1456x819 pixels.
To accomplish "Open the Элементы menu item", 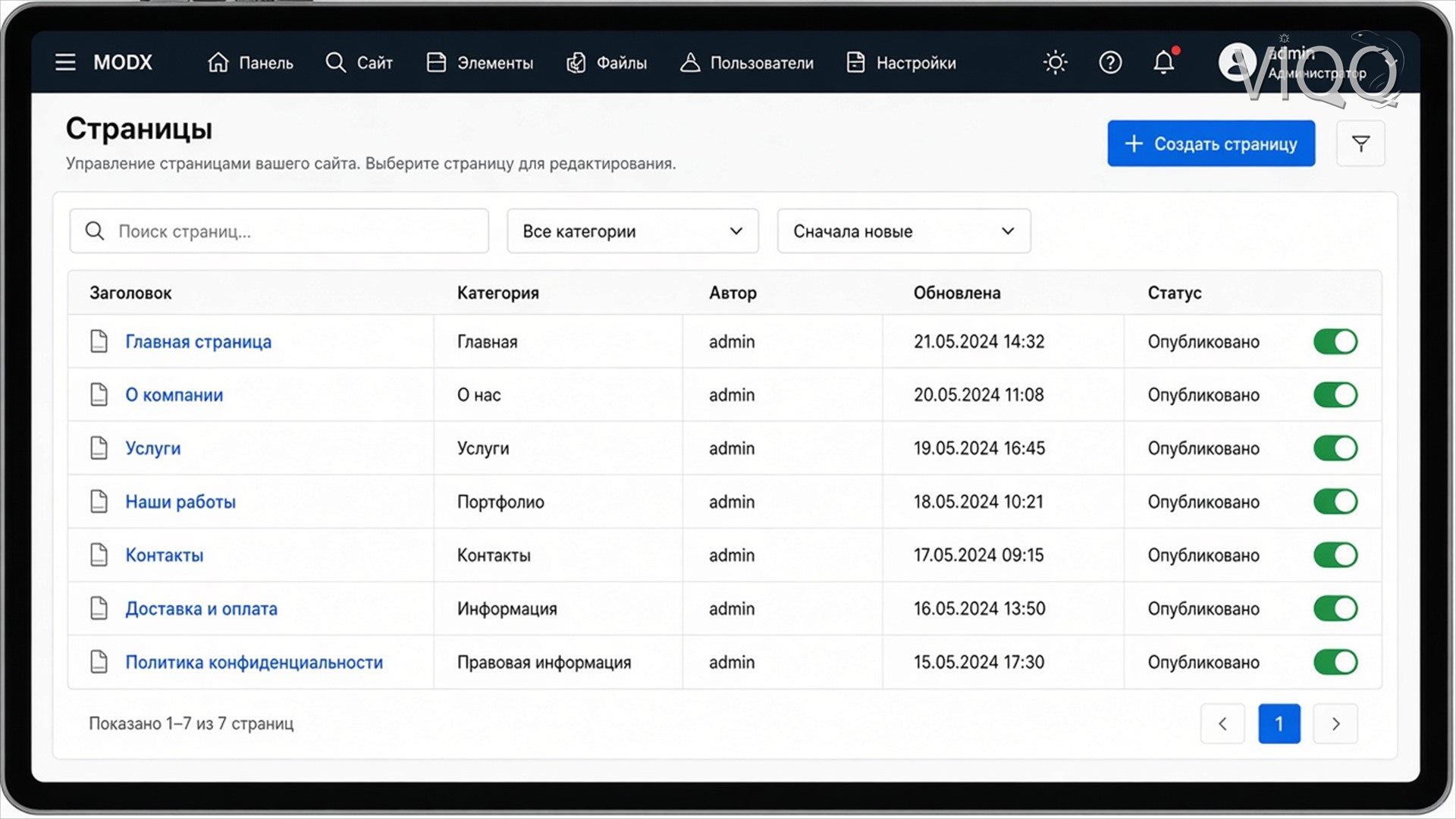I will [x=480, y=62].
